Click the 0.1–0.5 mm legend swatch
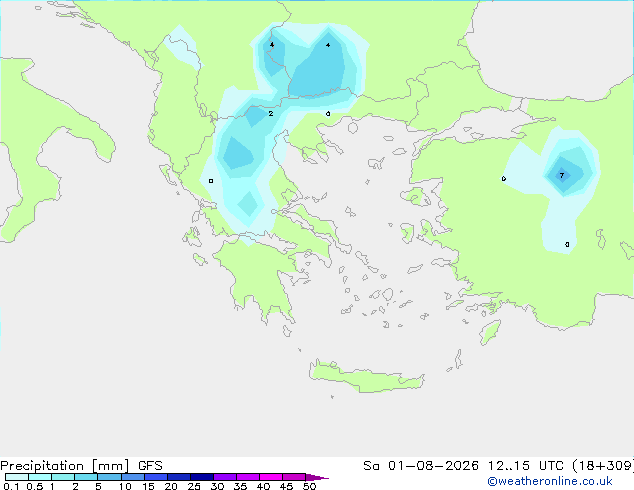Screen dimensions: 634x490 (x=17, y=477)
